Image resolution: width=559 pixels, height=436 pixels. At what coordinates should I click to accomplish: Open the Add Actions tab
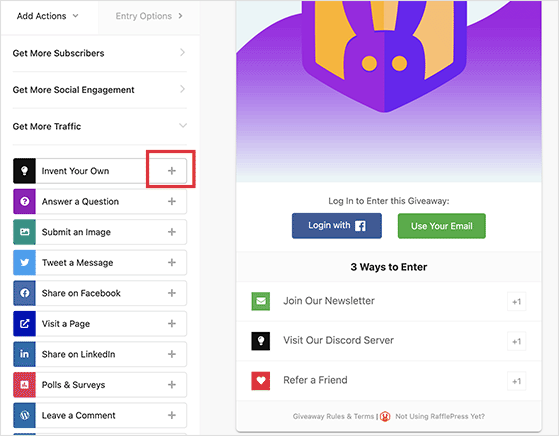click(48, 16)
